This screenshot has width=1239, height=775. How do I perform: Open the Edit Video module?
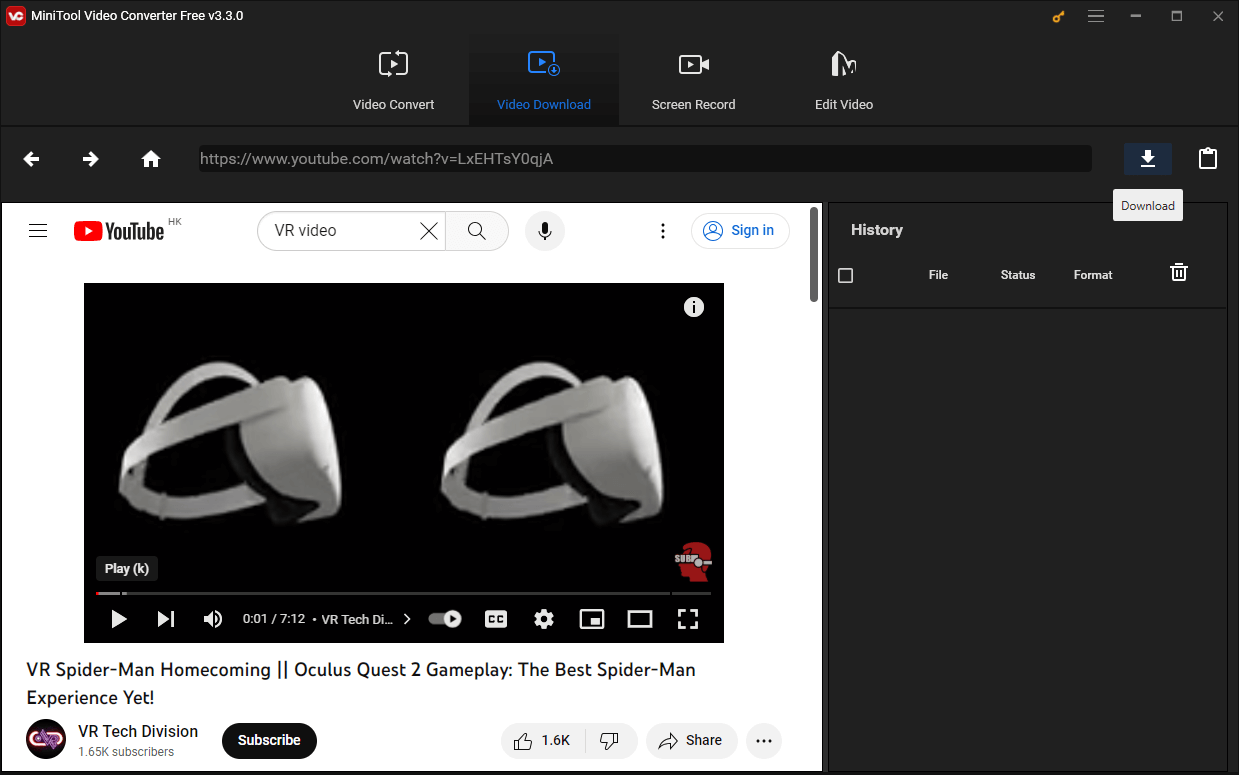click(x=843, y=80)
